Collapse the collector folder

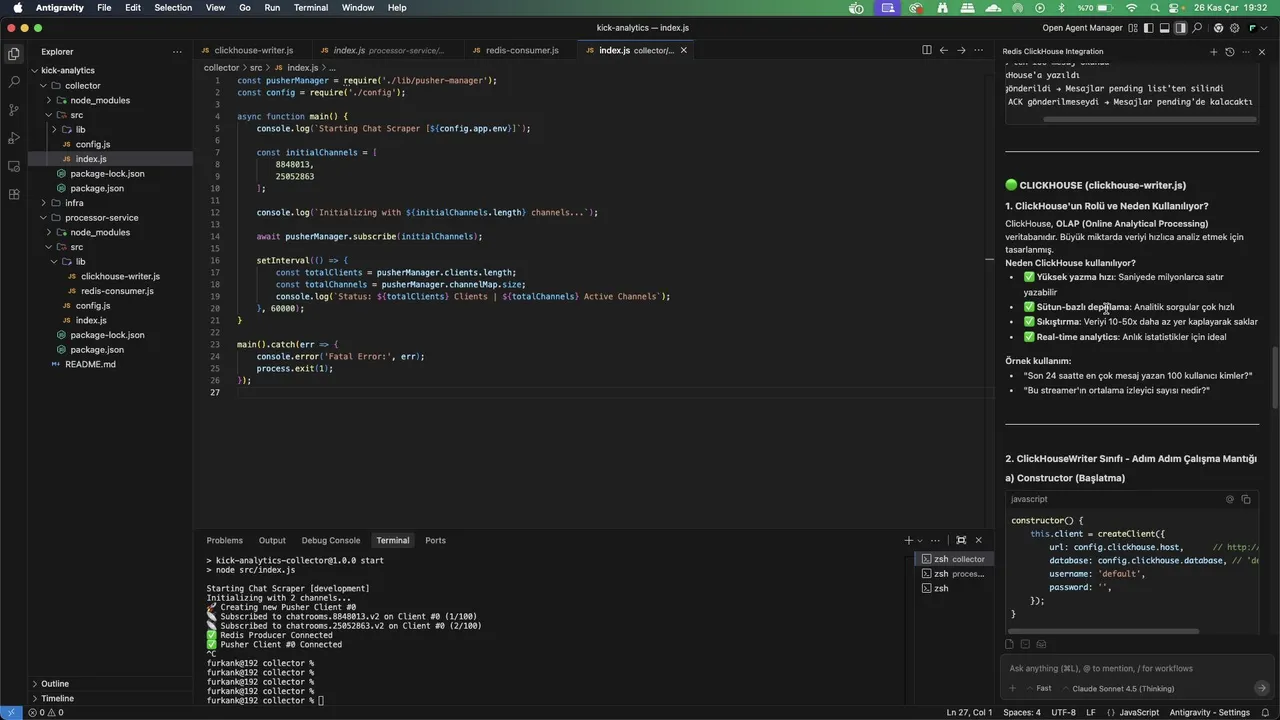pyautogui.click(x=44, y=86)
